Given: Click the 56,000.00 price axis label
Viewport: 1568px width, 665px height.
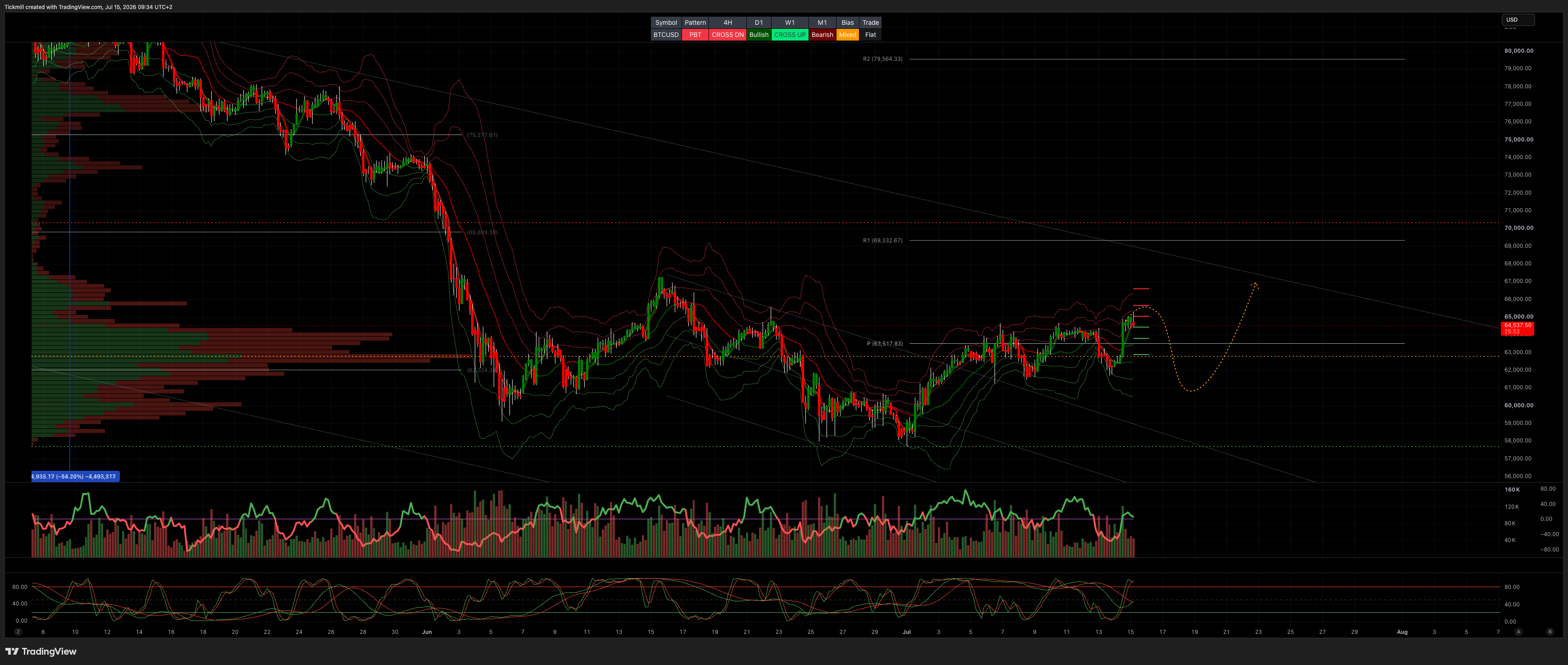Looking at the screenshot, I should click(1518, 476).
